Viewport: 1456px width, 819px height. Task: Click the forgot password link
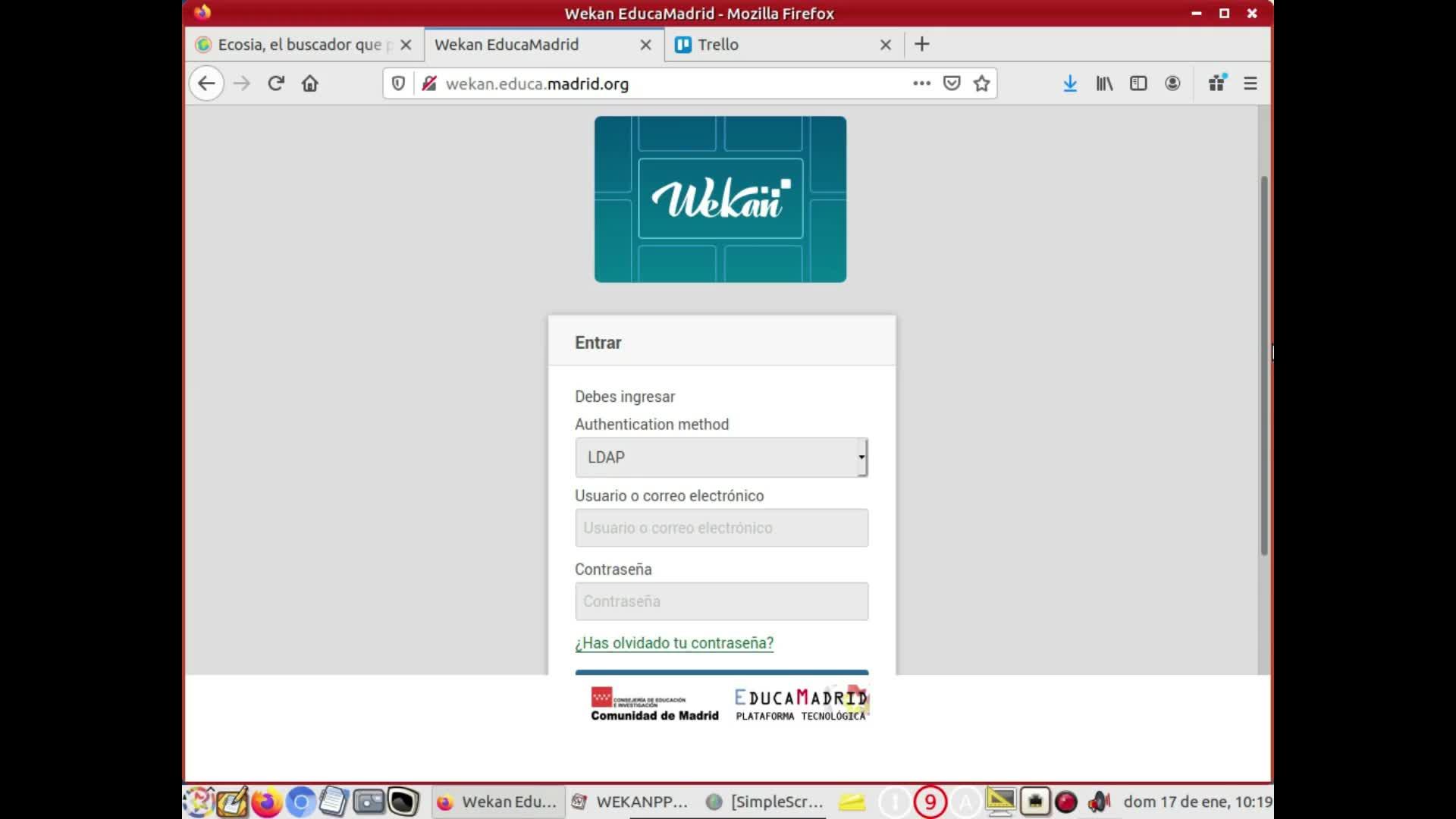tap(674, 643)
